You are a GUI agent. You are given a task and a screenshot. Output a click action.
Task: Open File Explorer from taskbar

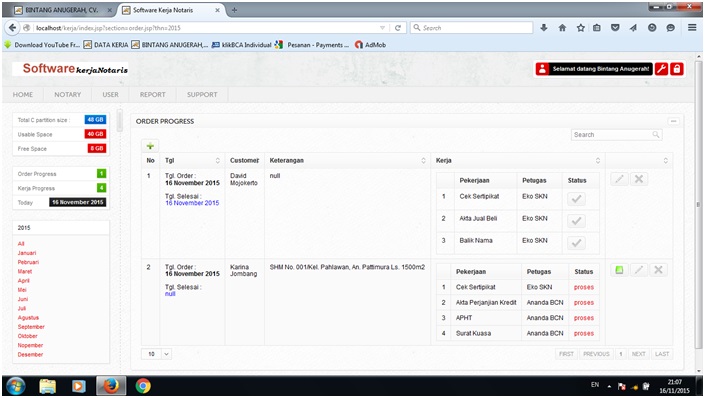tap(48, 386)
